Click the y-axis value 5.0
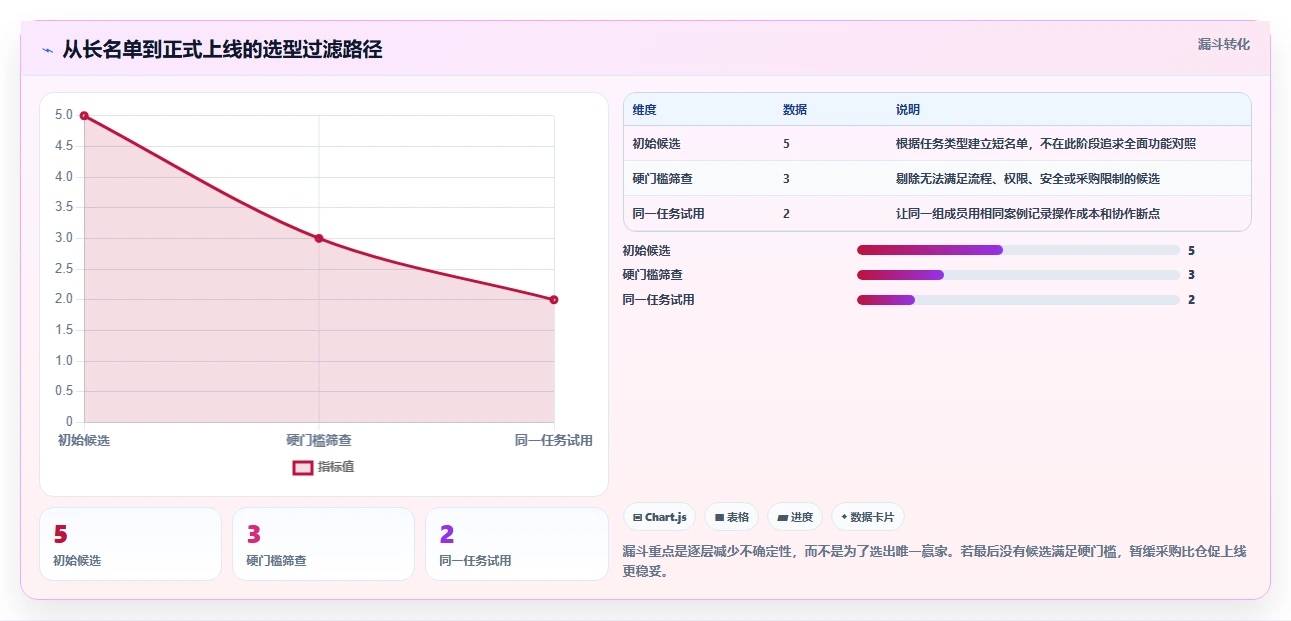The height and width of the screenshot is (621, 1291). click(x=64, y=116)
